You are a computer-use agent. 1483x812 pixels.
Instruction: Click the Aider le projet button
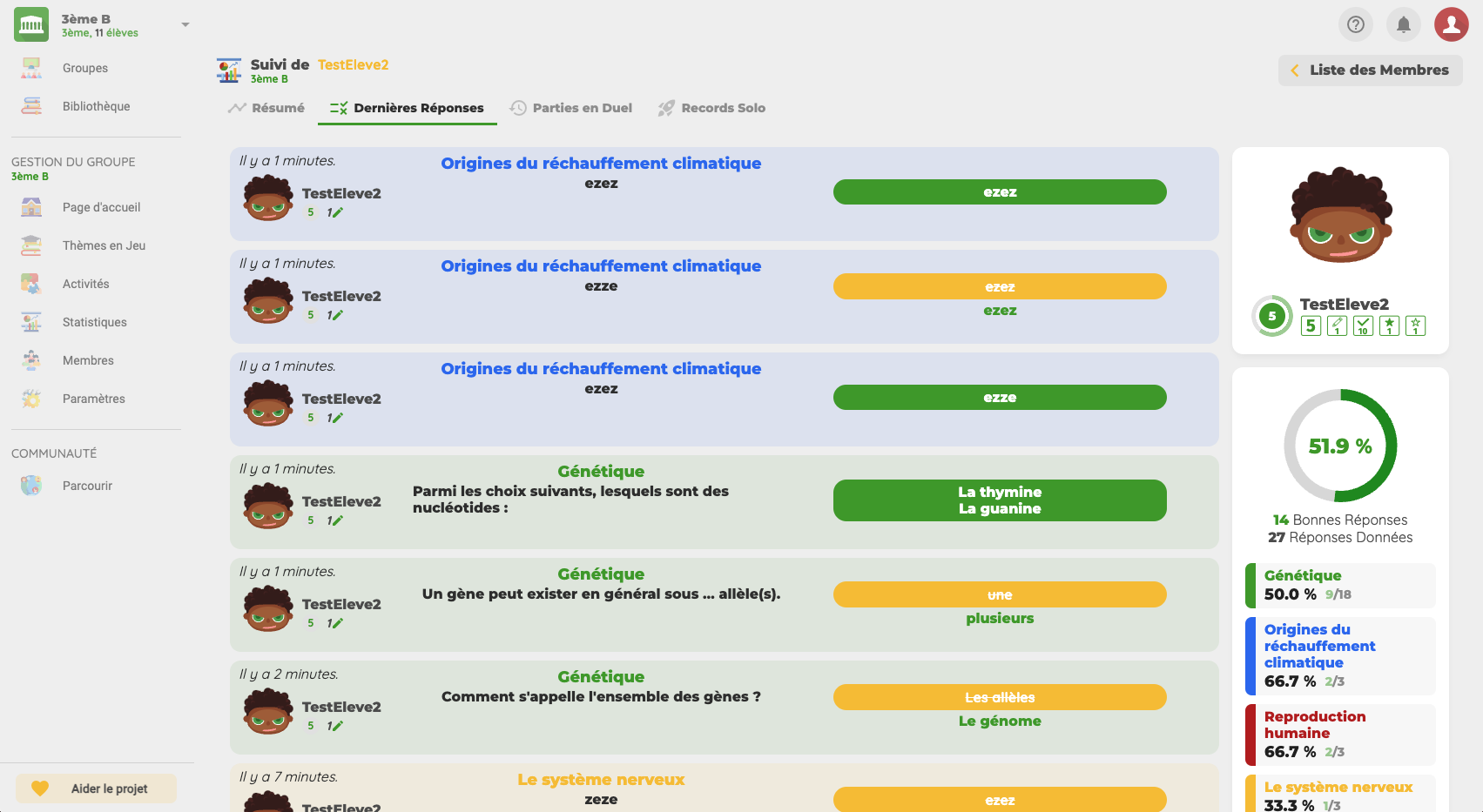point(97,789)
